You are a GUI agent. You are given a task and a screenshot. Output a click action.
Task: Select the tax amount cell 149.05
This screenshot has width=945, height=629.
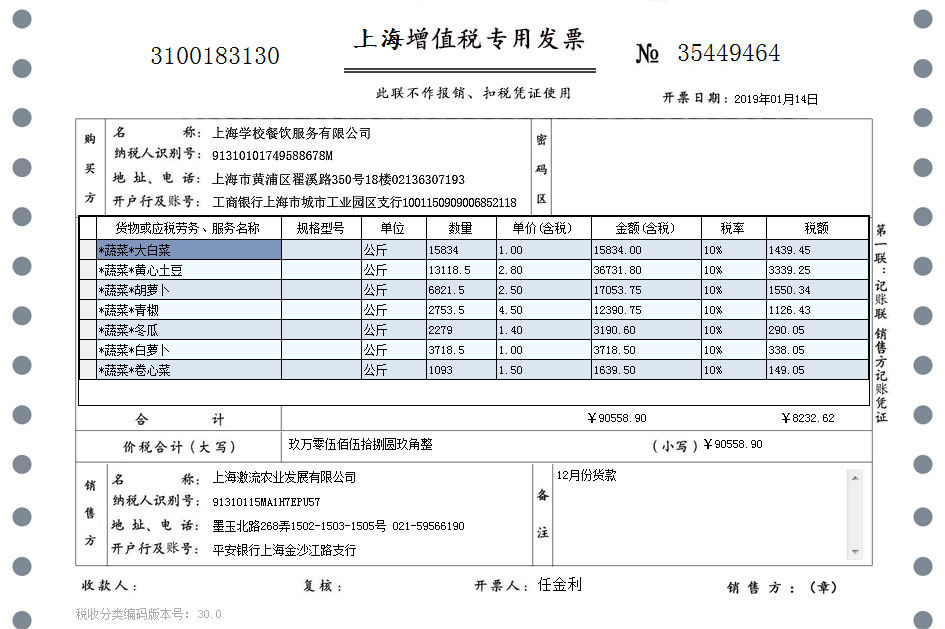(x=817, y=370)
